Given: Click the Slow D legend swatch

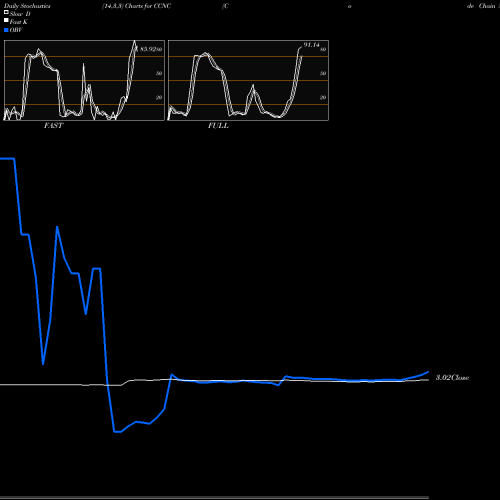Looking at the screenshot, I should [x=6, y=12].
